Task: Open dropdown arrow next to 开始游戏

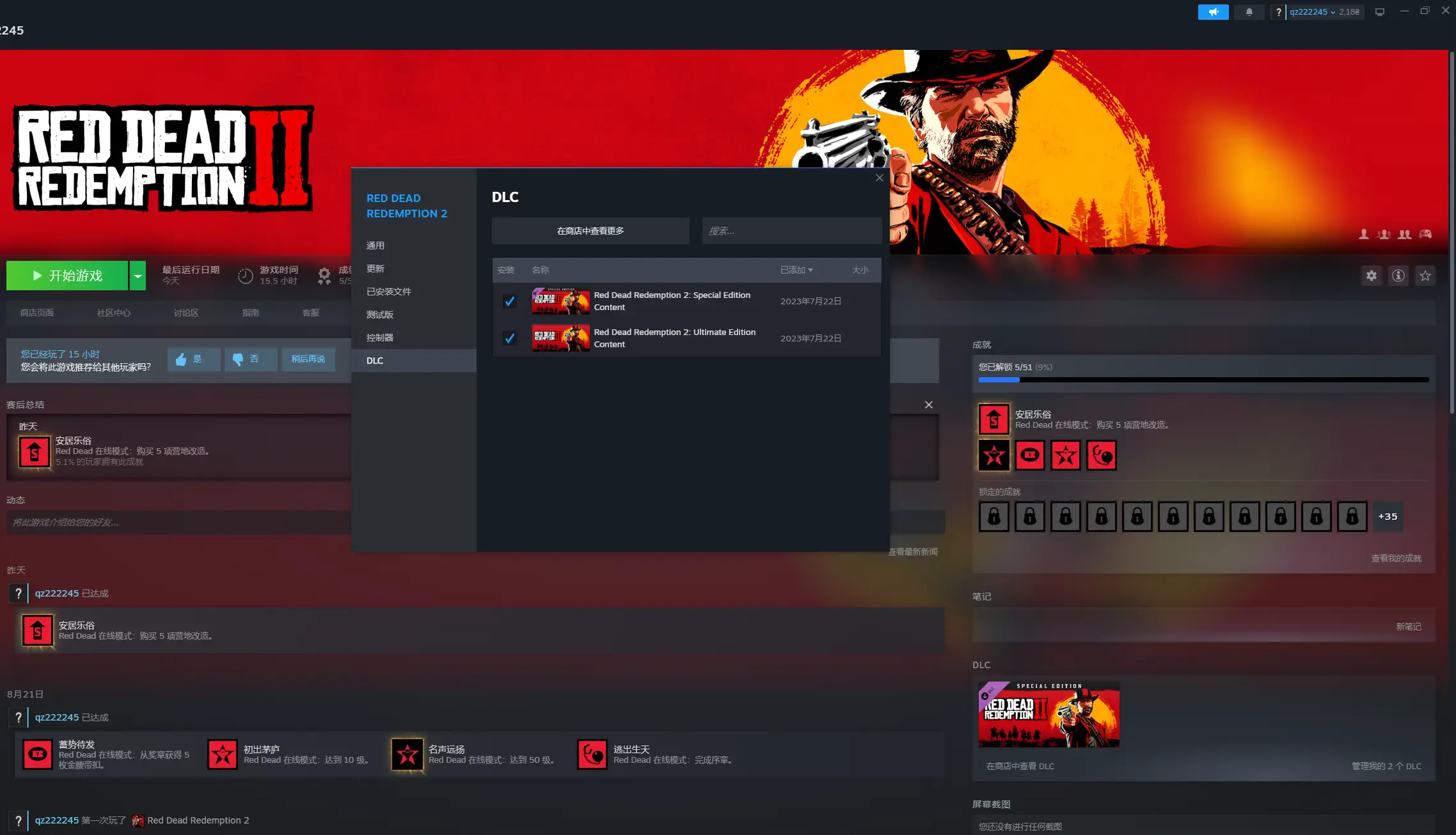Action: (138, 276)
